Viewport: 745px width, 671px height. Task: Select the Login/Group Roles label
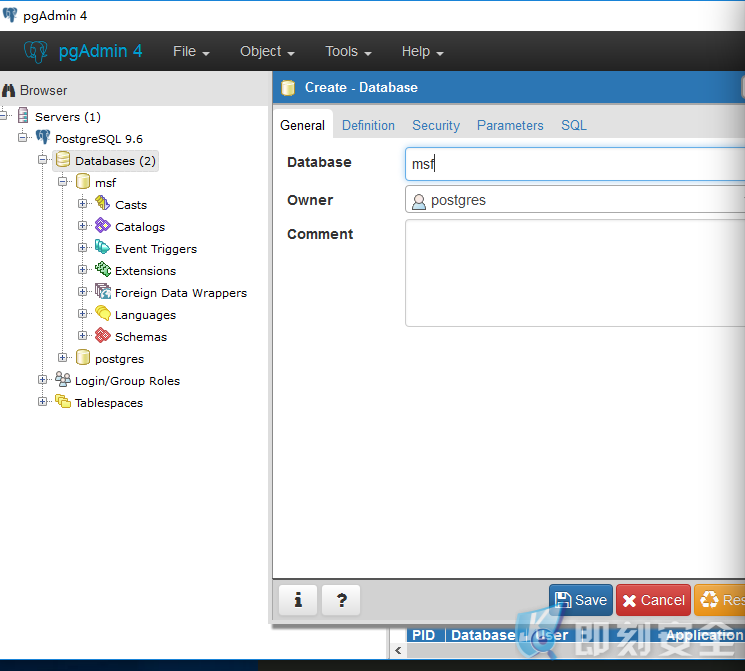[127, 381]
